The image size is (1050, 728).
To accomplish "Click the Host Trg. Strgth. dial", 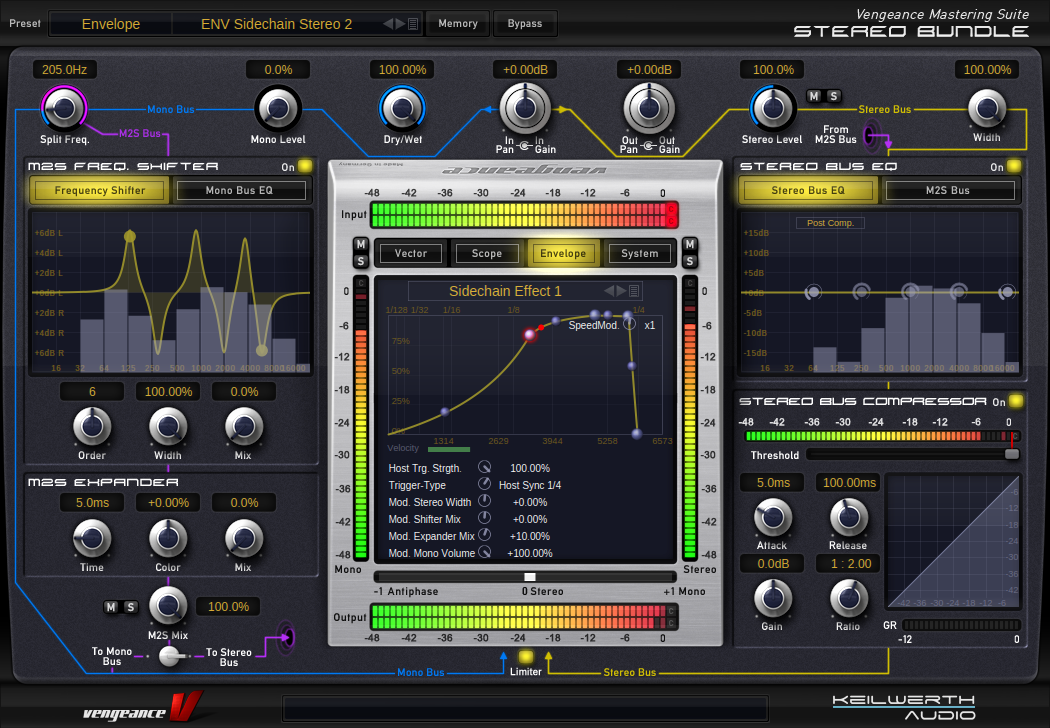I will [484, 467].
